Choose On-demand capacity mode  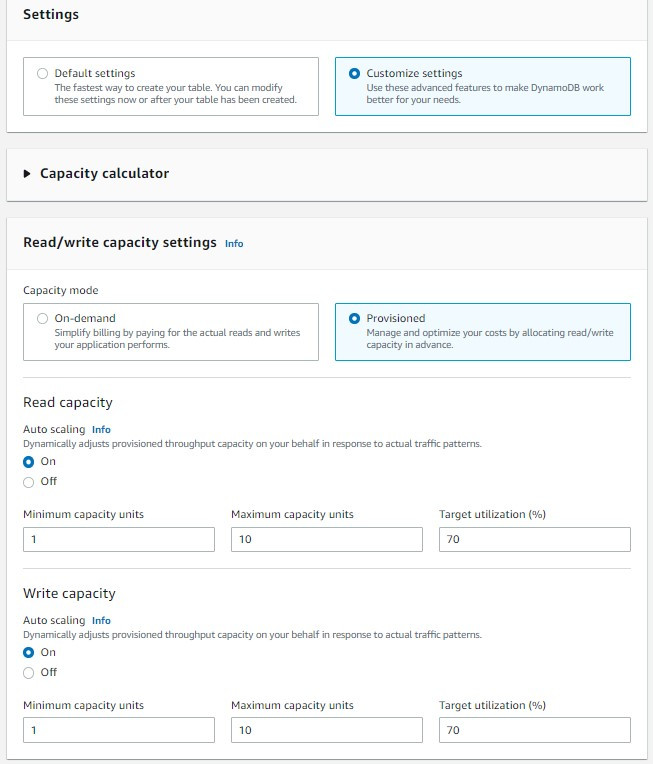click(x=42, y=319)
